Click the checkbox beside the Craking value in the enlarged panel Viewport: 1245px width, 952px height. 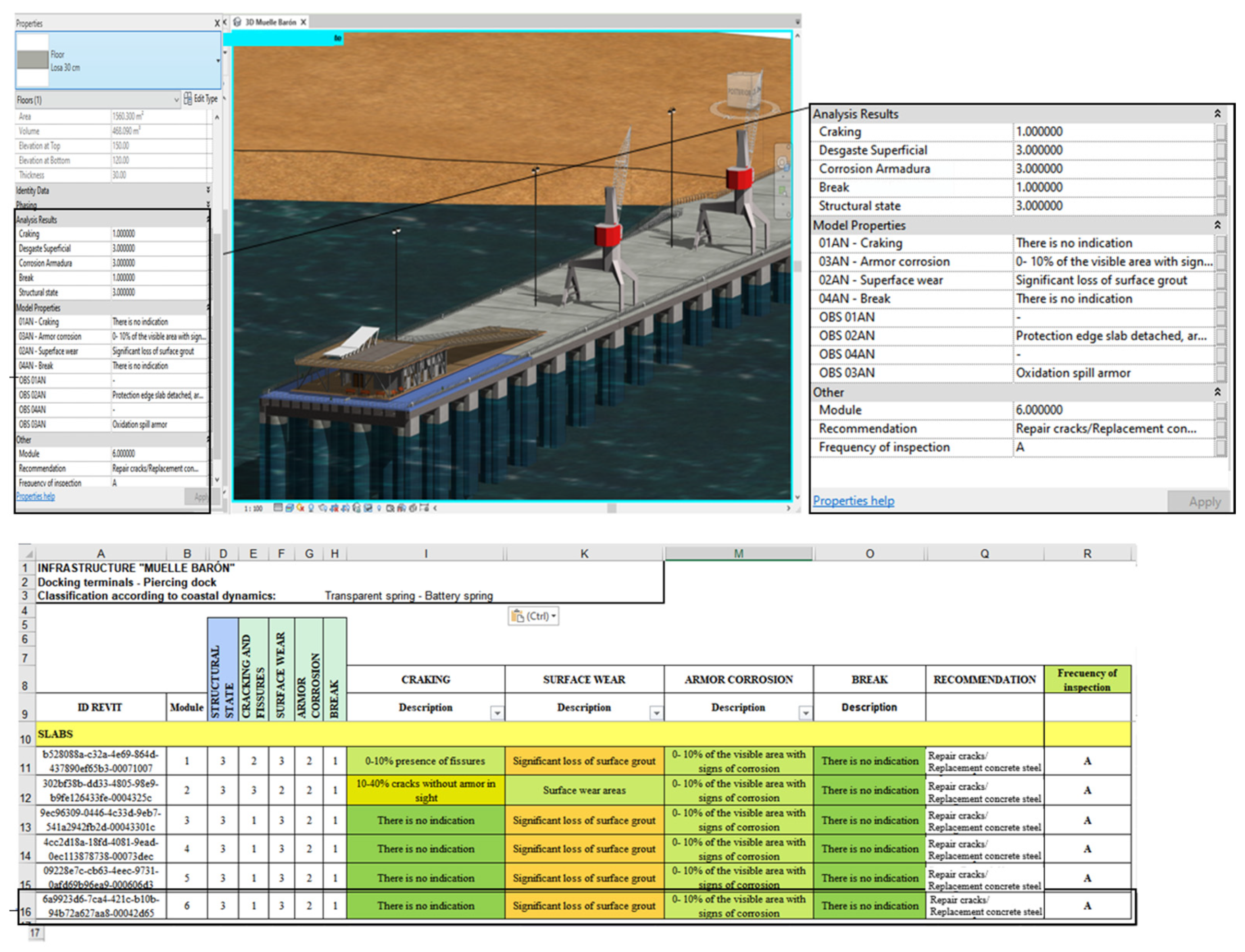[x=1221, y=132]
